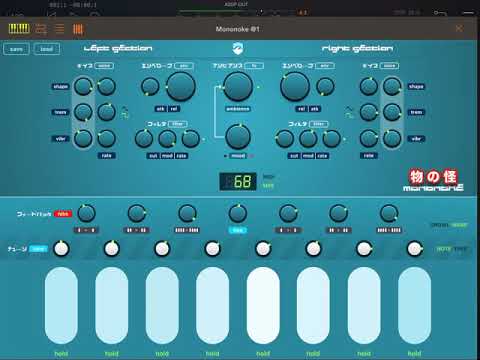Open the right section filter button
The height and width of the screenshot is (360, 480).
(x=319, y=124)
